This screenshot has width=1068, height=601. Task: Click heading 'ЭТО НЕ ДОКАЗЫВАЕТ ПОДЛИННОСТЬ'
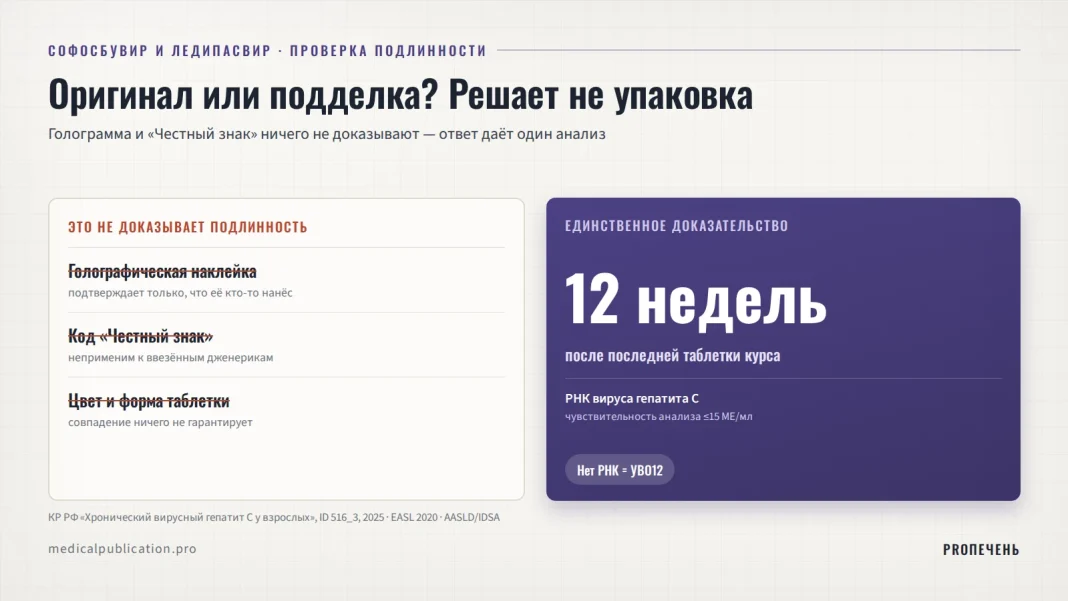[x=188, y=227]
